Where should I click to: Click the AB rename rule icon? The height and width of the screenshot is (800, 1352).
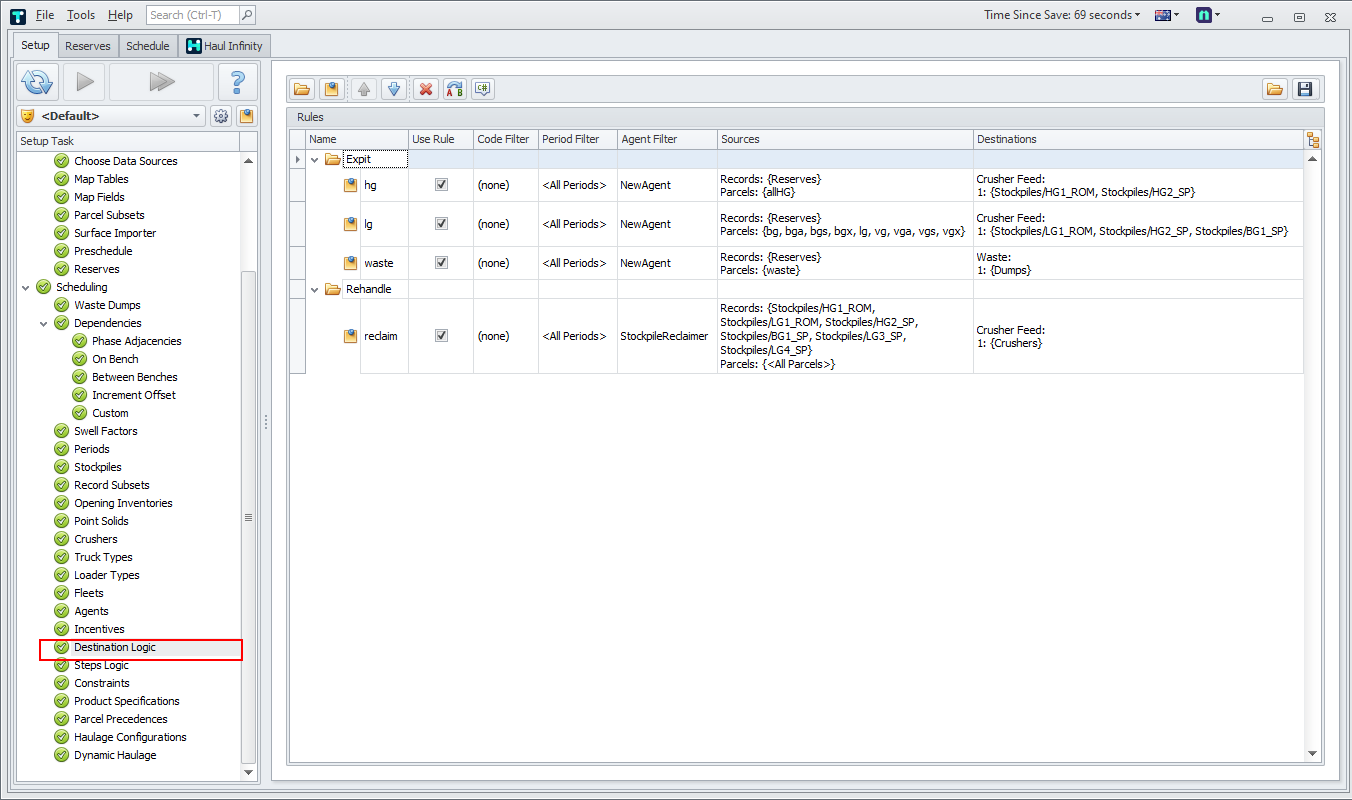455,89
